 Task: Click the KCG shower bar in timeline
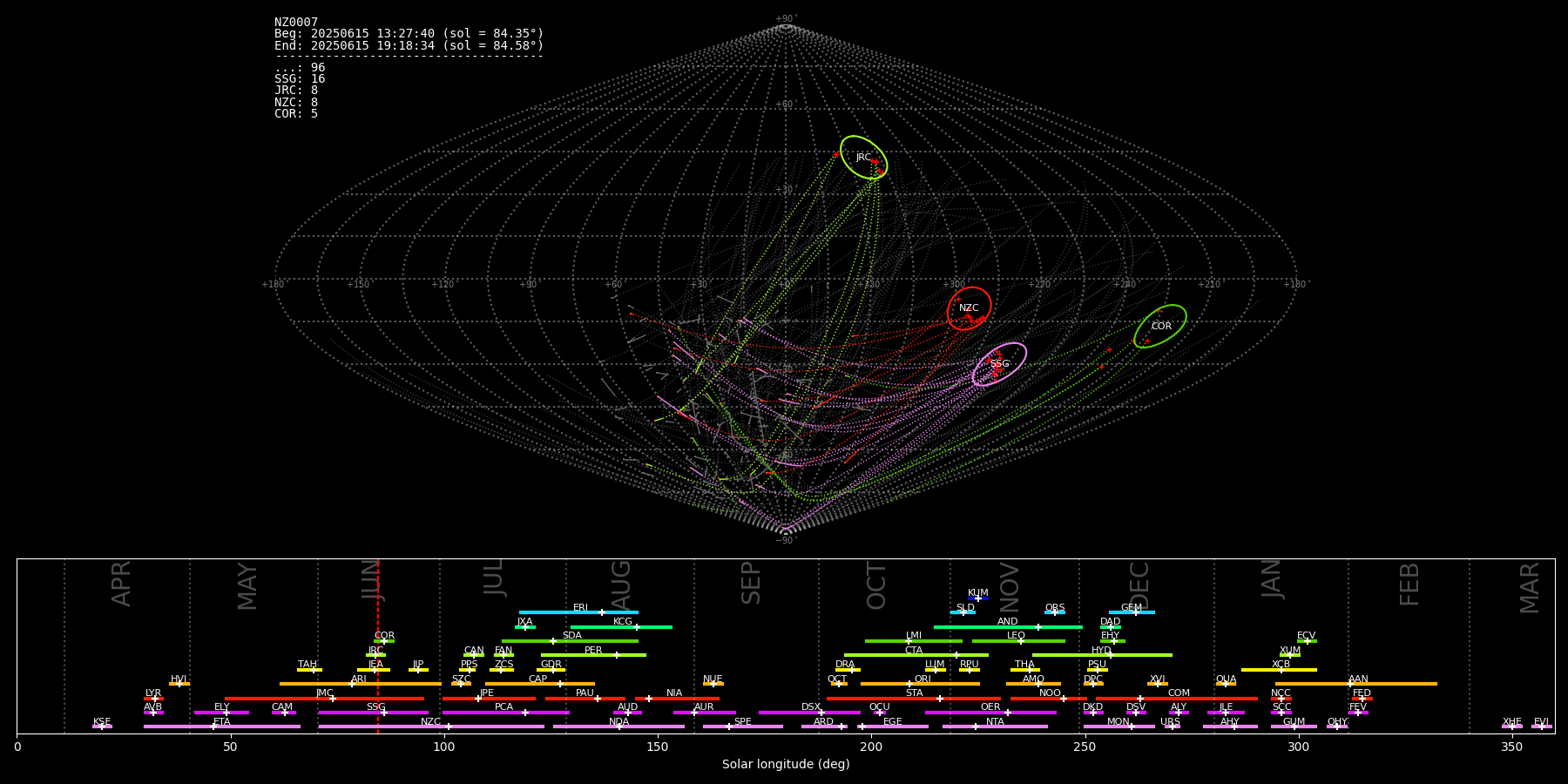(621, 626)
